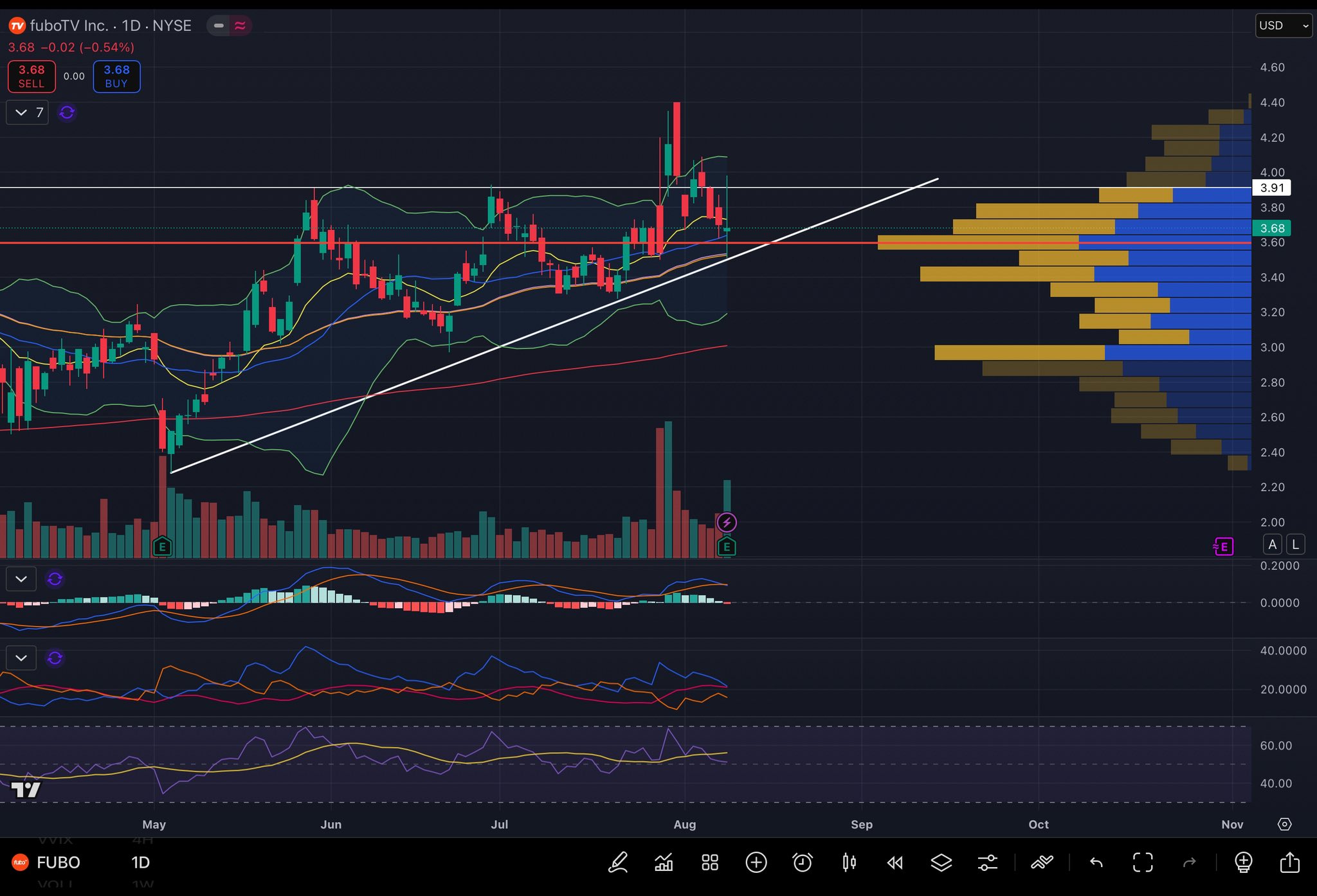
Task: Collapse the MACD pane chevron
Action: click(x=21, y=579)
